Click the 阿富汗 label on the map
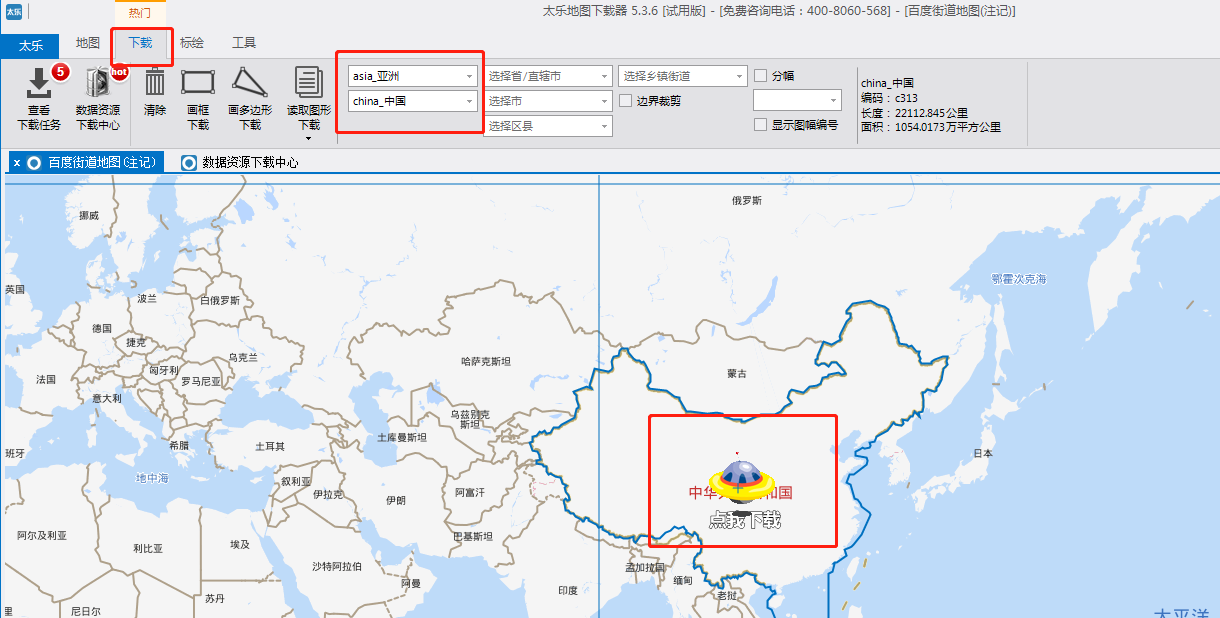The image size is (1220, 618). [x=469, y=492]
